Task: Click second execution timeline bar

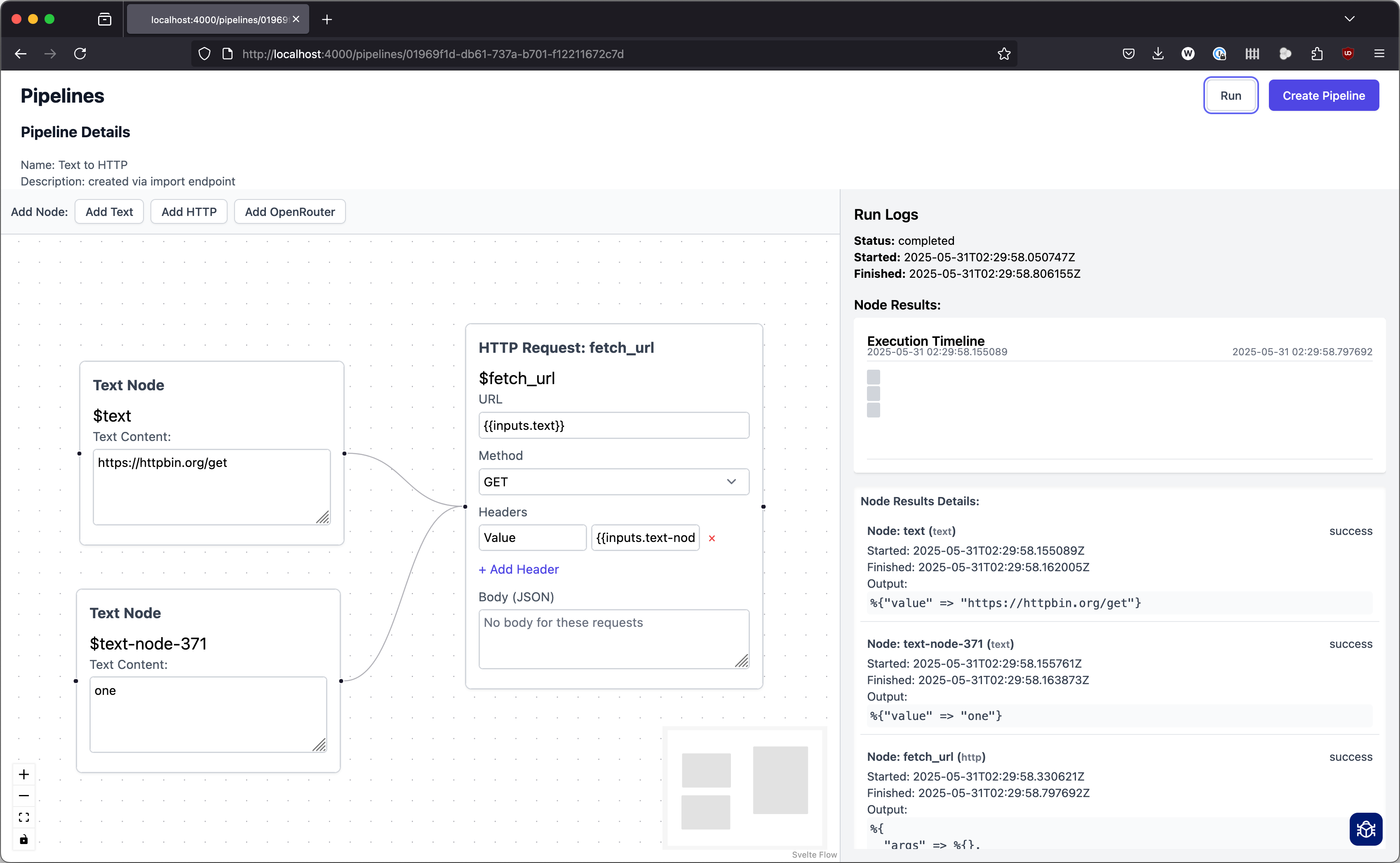Action: [873, 393]
